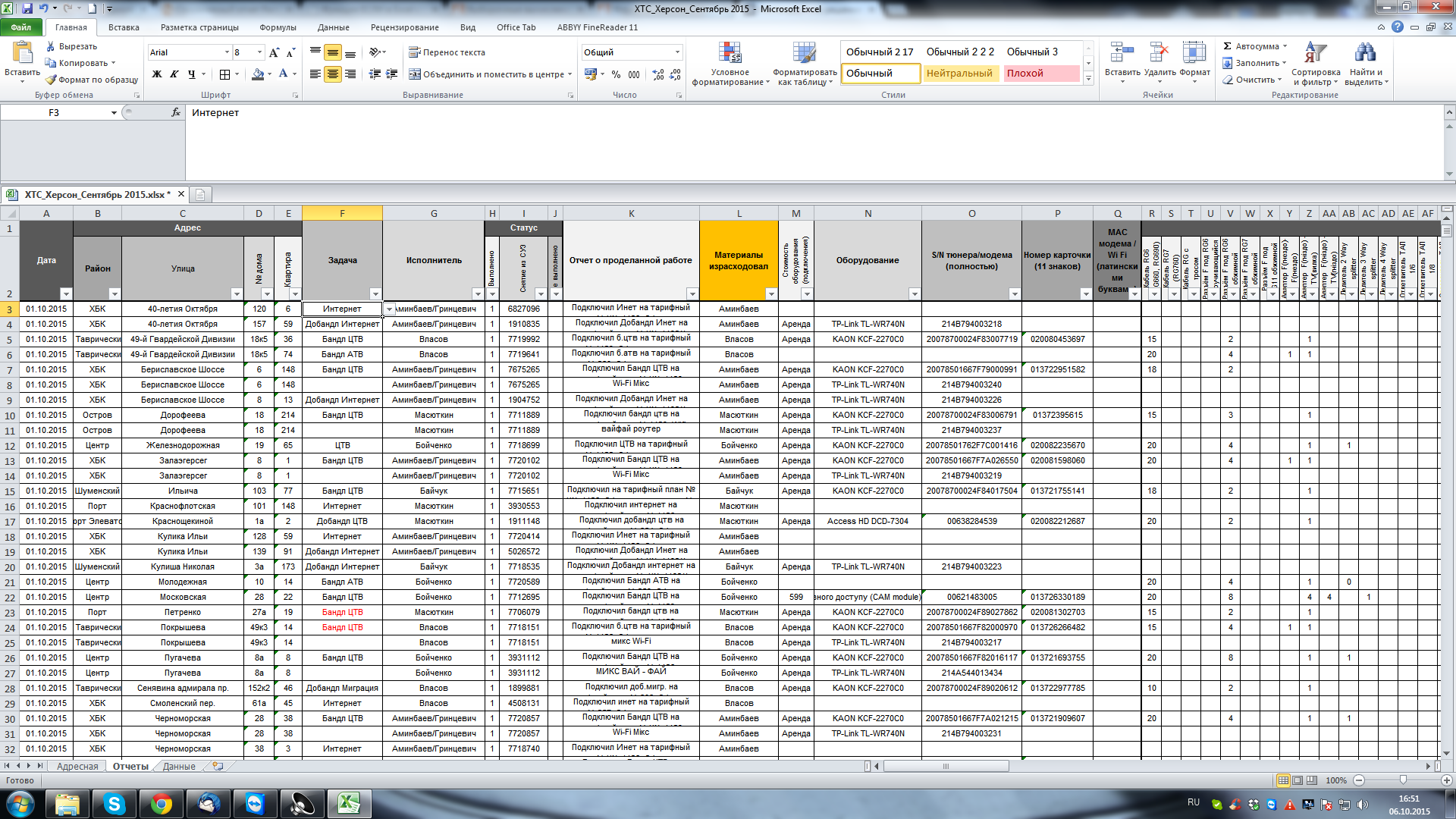1456x819 pixels.
Task: Switch to the Рецензирование ribbon tab
Action: (404, 27)
